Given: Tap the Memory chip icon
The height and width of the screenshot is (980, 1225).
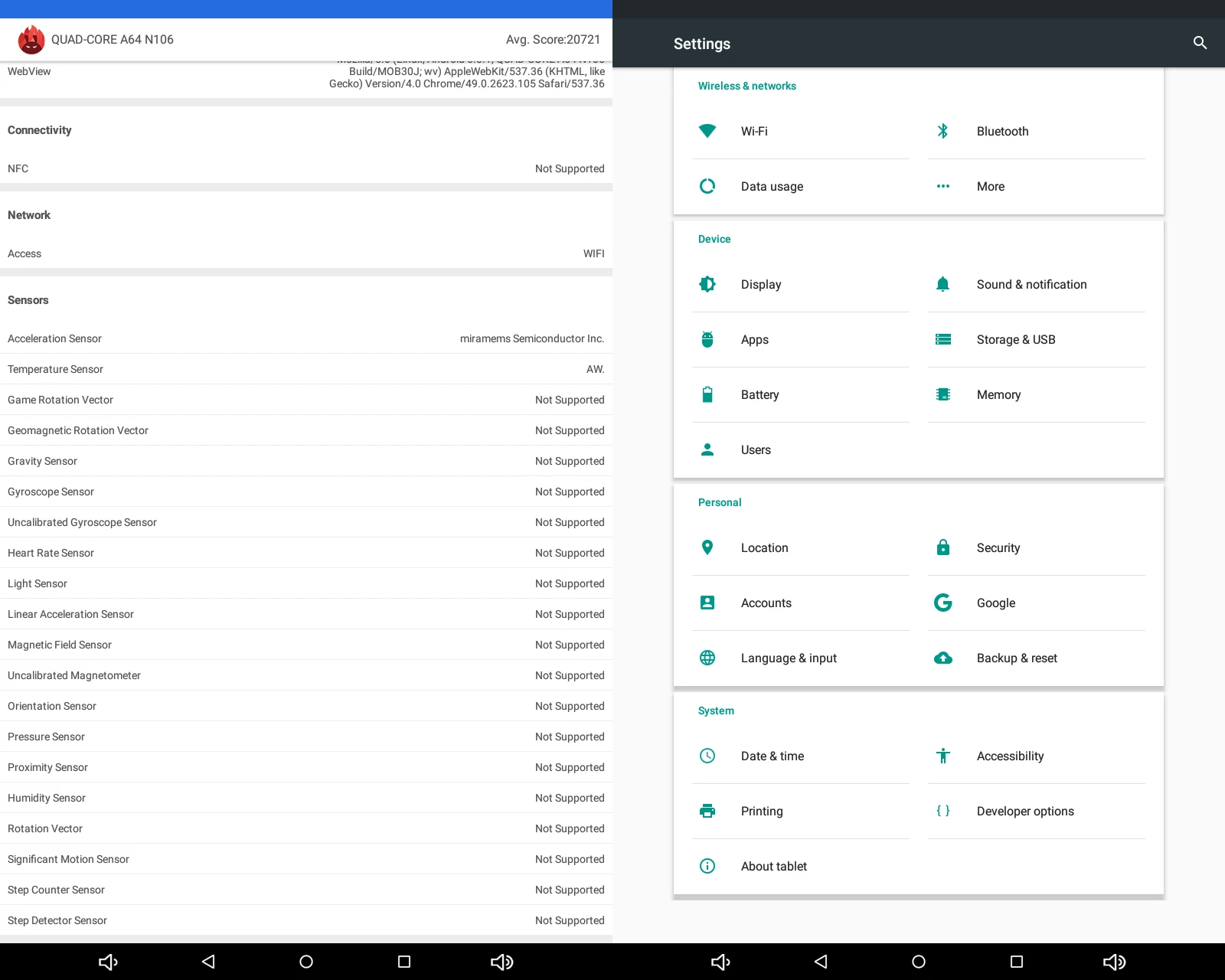Looking at the screenshot, I should pos(943,394).
